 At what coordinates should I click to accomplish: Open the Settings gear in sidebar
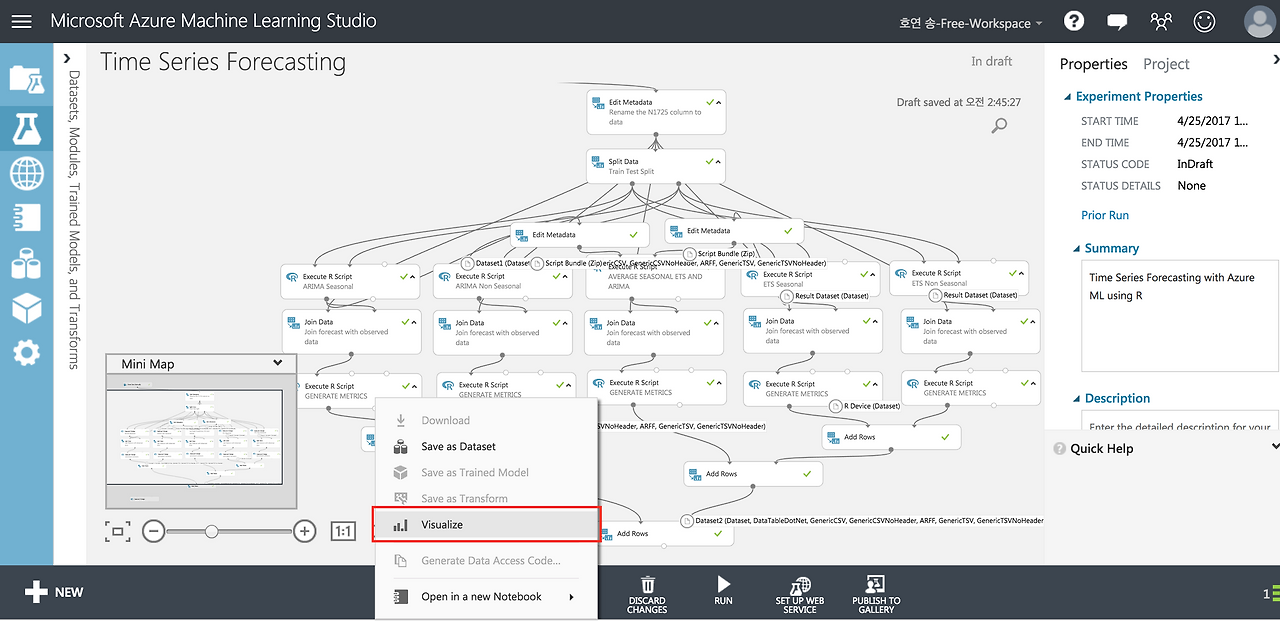pyautogui.click(x=26, y=352)
